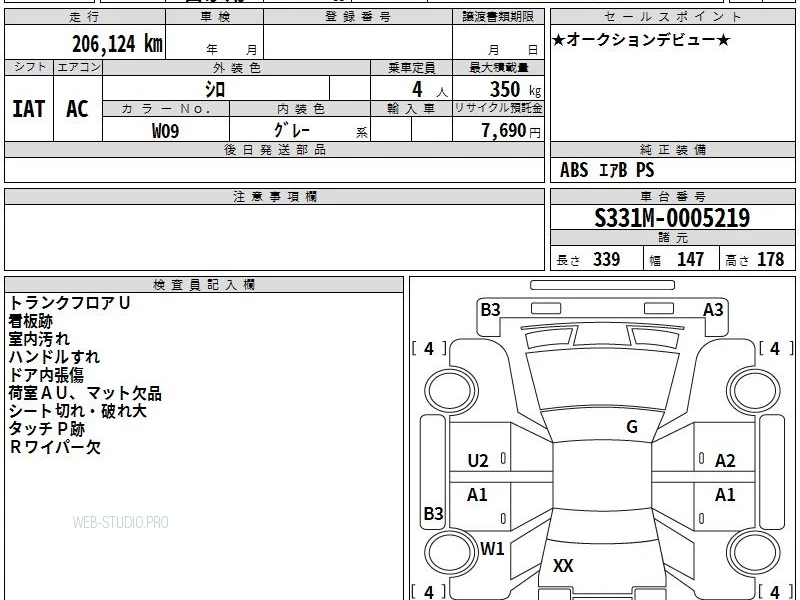Click the シフト header
The image size is (800, 600).
click(x=29, y=67)
